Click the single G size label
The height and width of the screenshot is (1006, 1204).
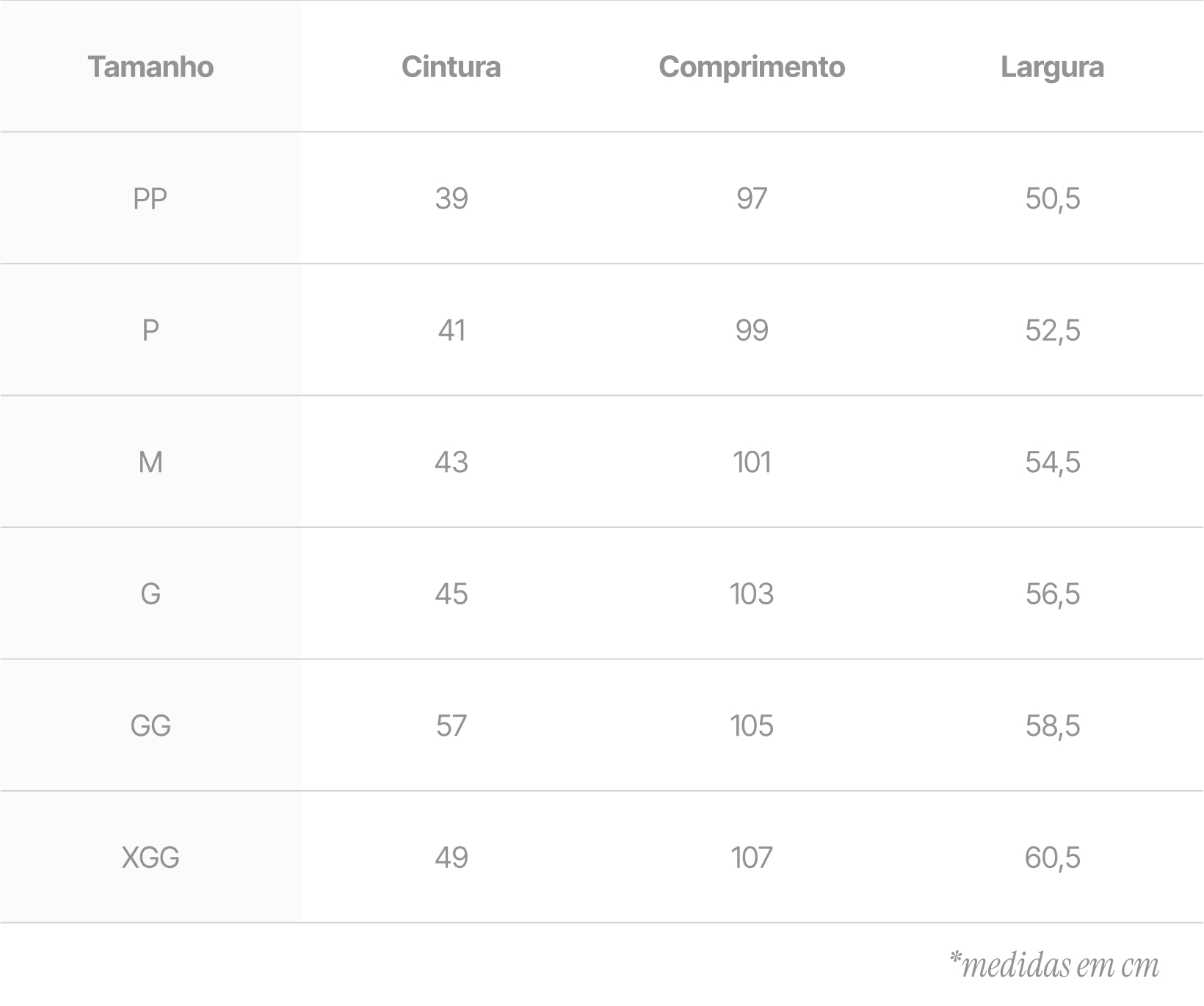point(150,594)
